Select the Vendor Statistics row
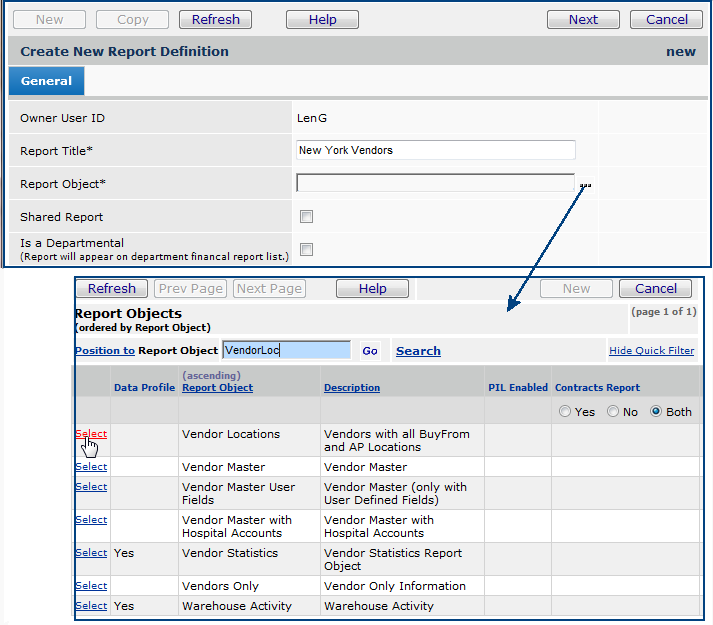 point(91,553)
